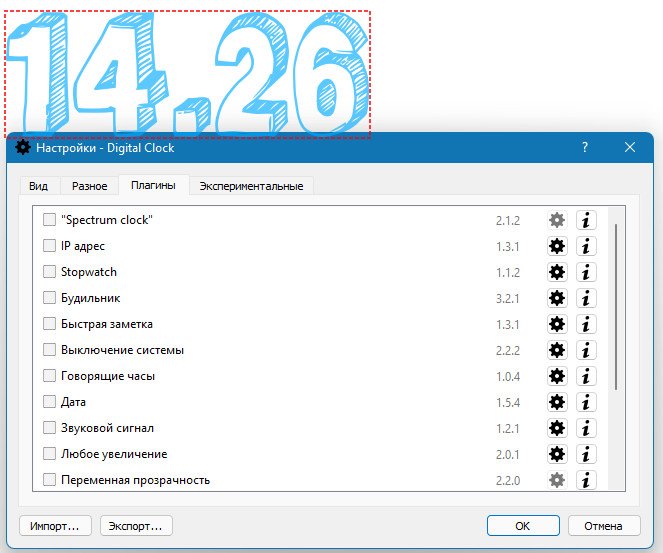
Task: Open the Экспериментальные tab
Action: coord(251,186)
